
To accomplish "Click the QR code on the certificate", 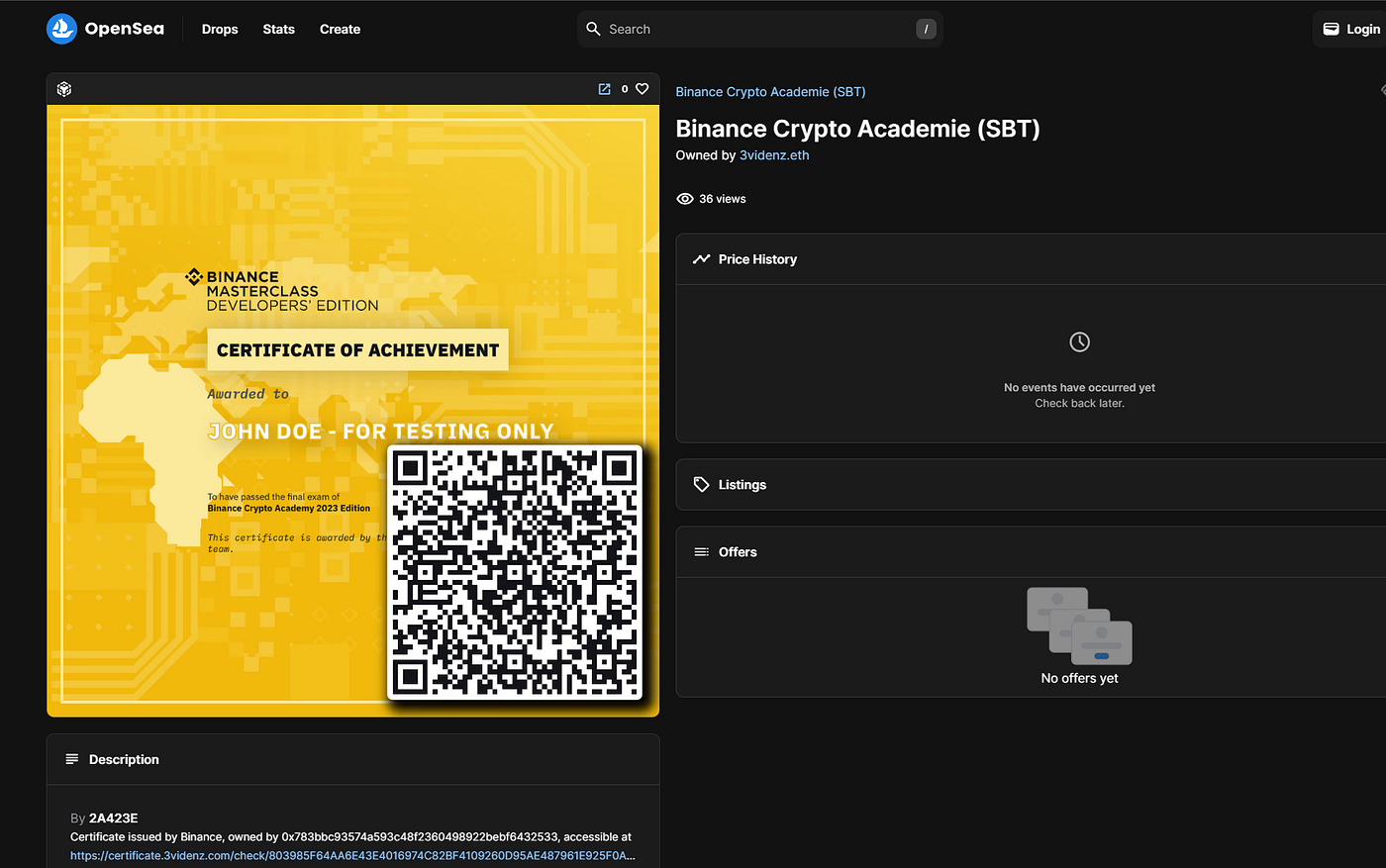I will coord(515,572).
